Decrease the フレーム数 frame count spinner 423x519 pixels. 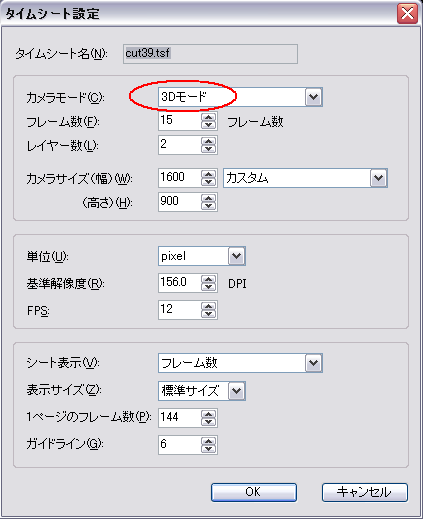(209, 125)
